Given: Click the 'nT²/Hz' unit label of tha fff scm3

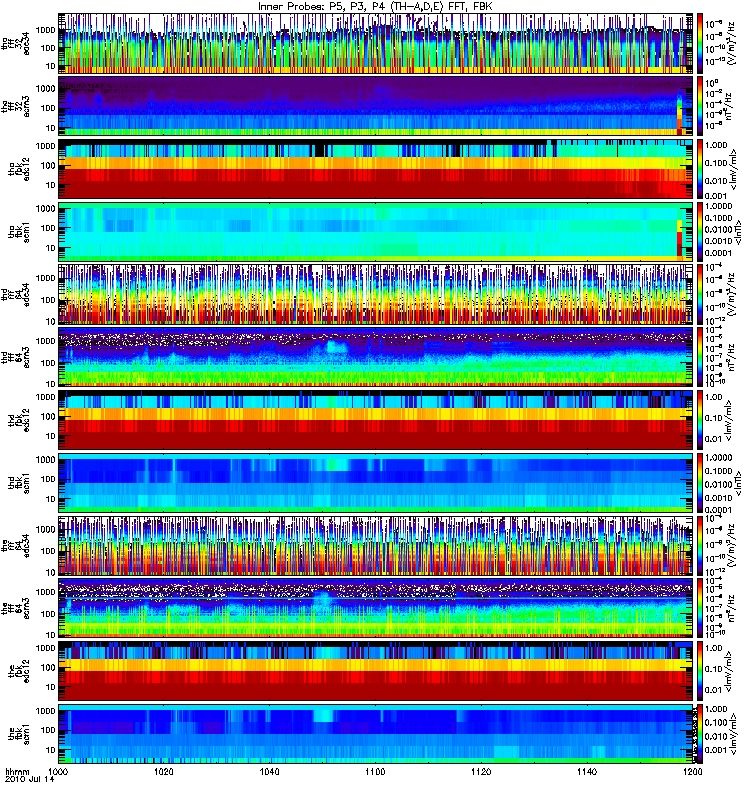Looking at the screenshot, I should [x=729, y=105].
